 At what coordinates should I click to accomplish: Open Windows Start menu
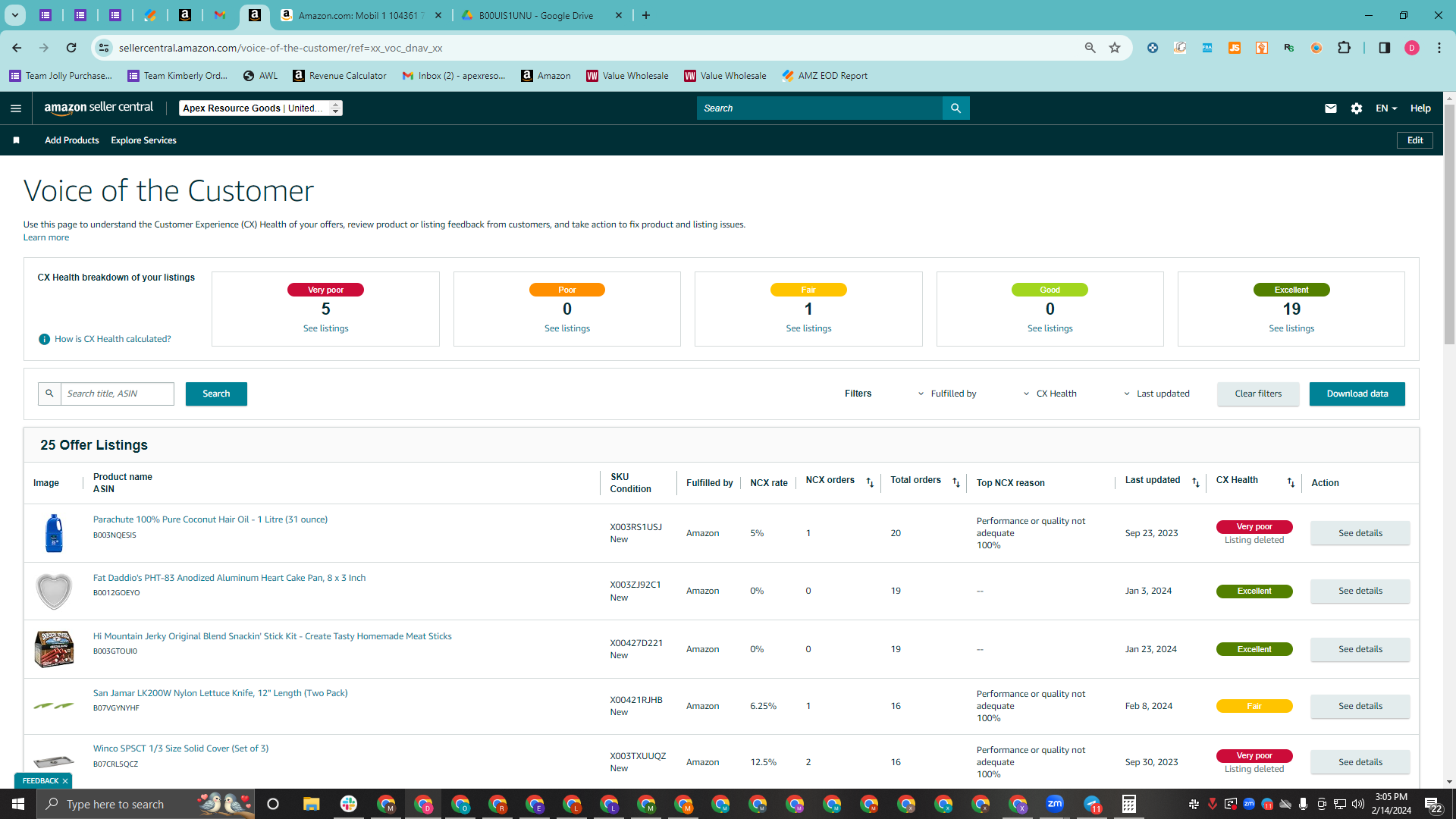[x=18, y=804]
